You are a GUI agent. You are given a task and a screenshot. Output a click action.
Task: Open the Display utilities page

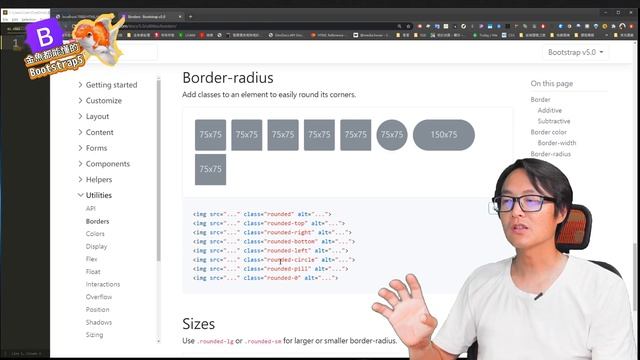pos(96,247)
